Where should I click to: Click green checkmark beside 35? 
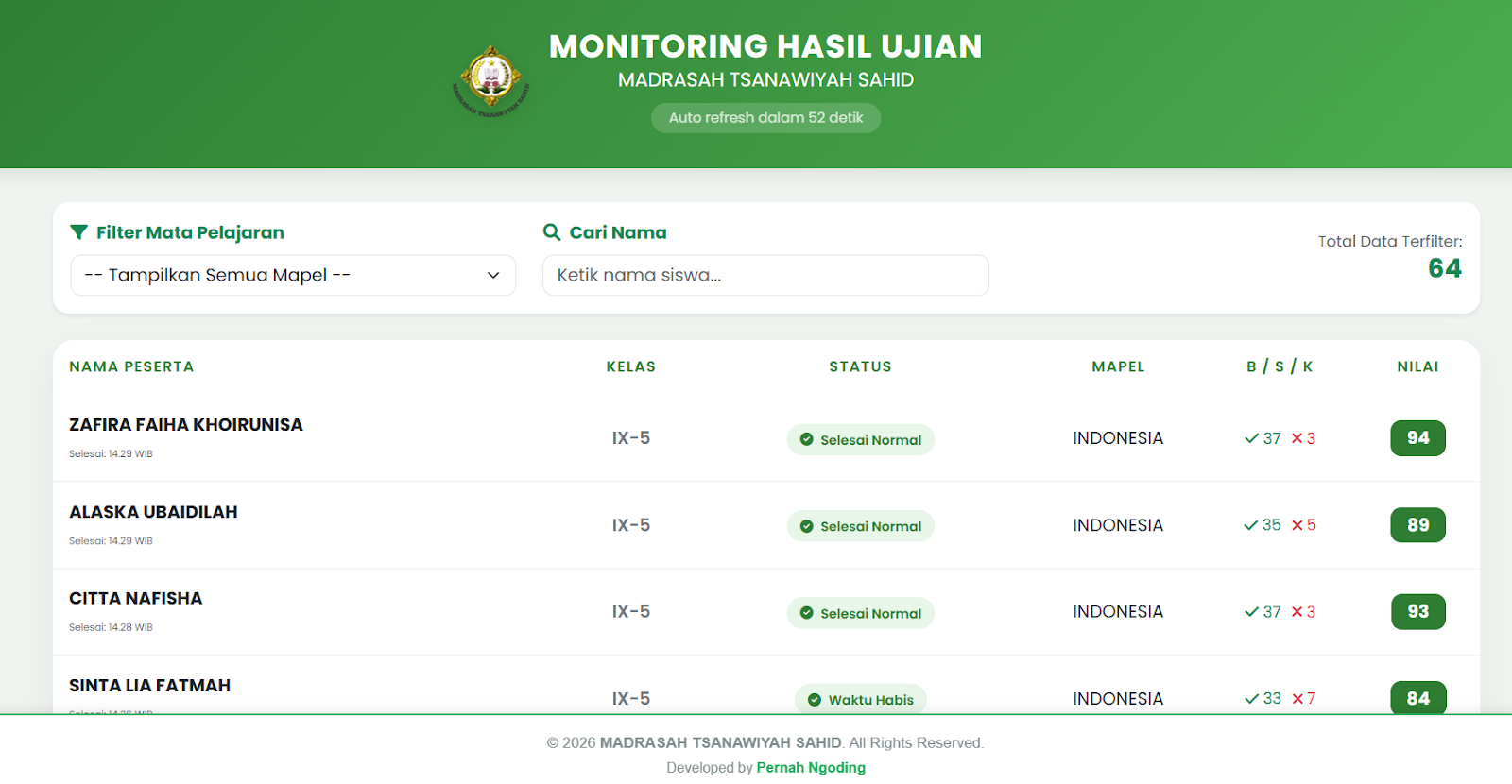[x=1251, y=525]
